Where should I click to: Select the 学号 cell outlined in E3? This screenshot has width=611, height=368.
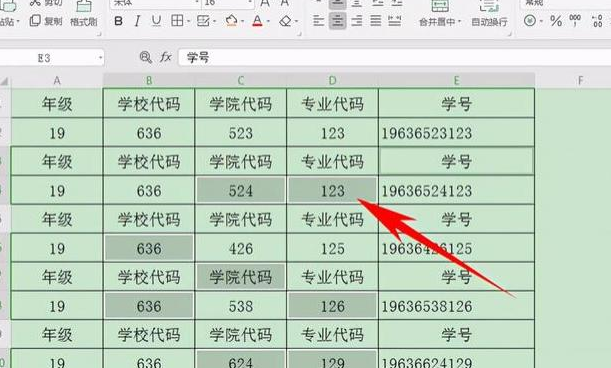point(456,161)
